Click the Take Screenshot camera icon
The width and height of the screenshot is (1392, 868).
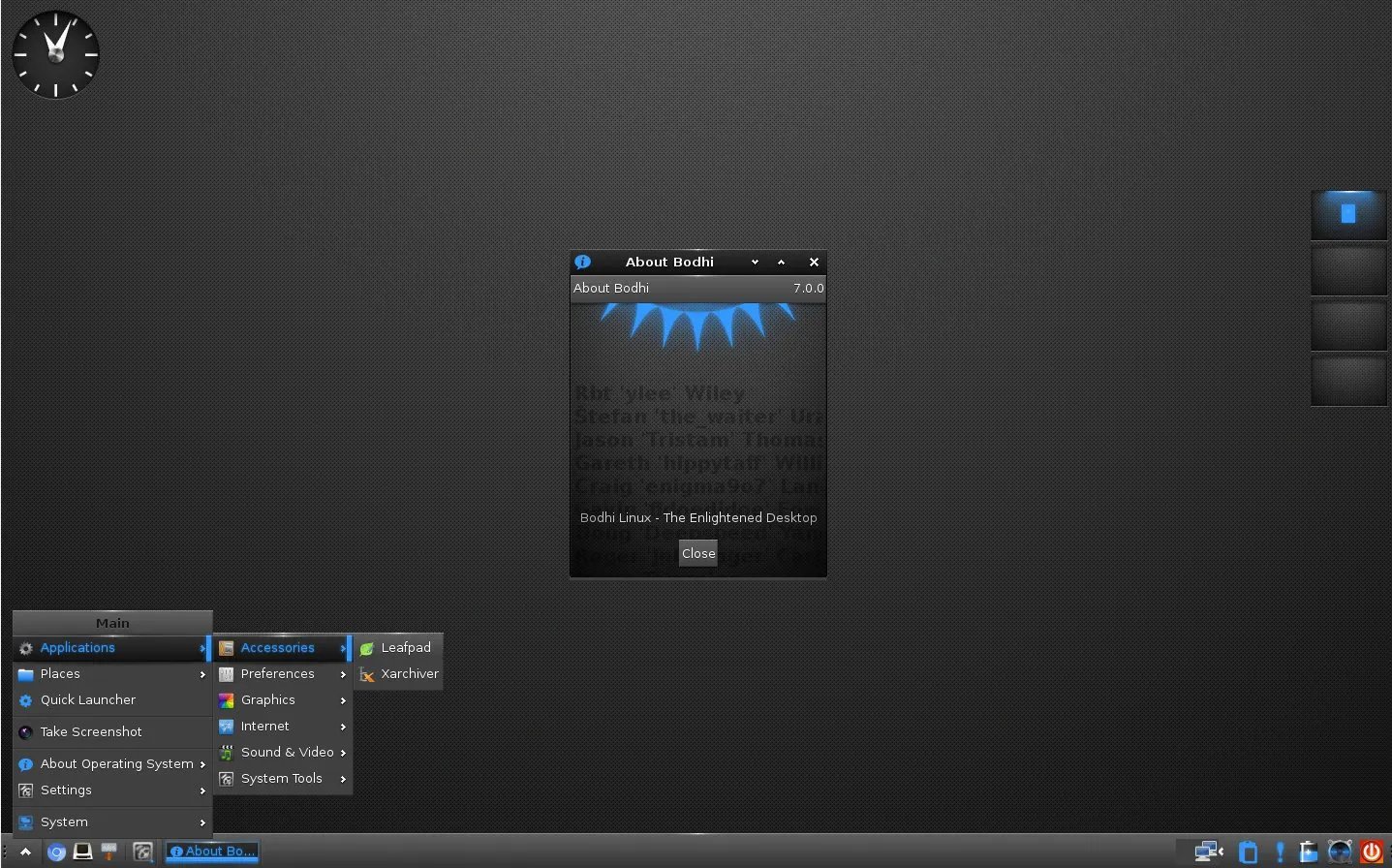pos(26,732)
